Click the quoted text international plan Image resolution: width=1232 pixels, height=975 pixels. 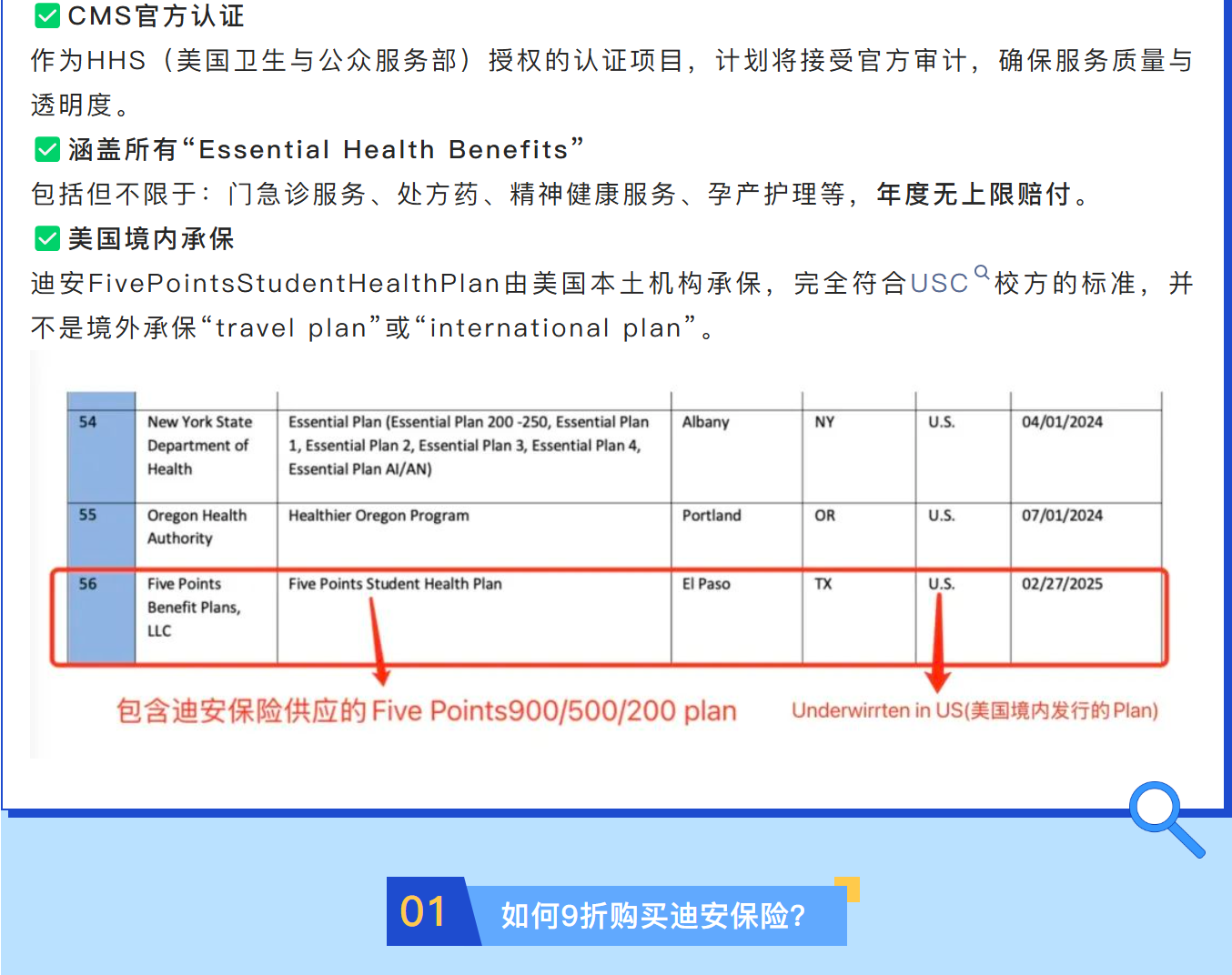point(556,327)
